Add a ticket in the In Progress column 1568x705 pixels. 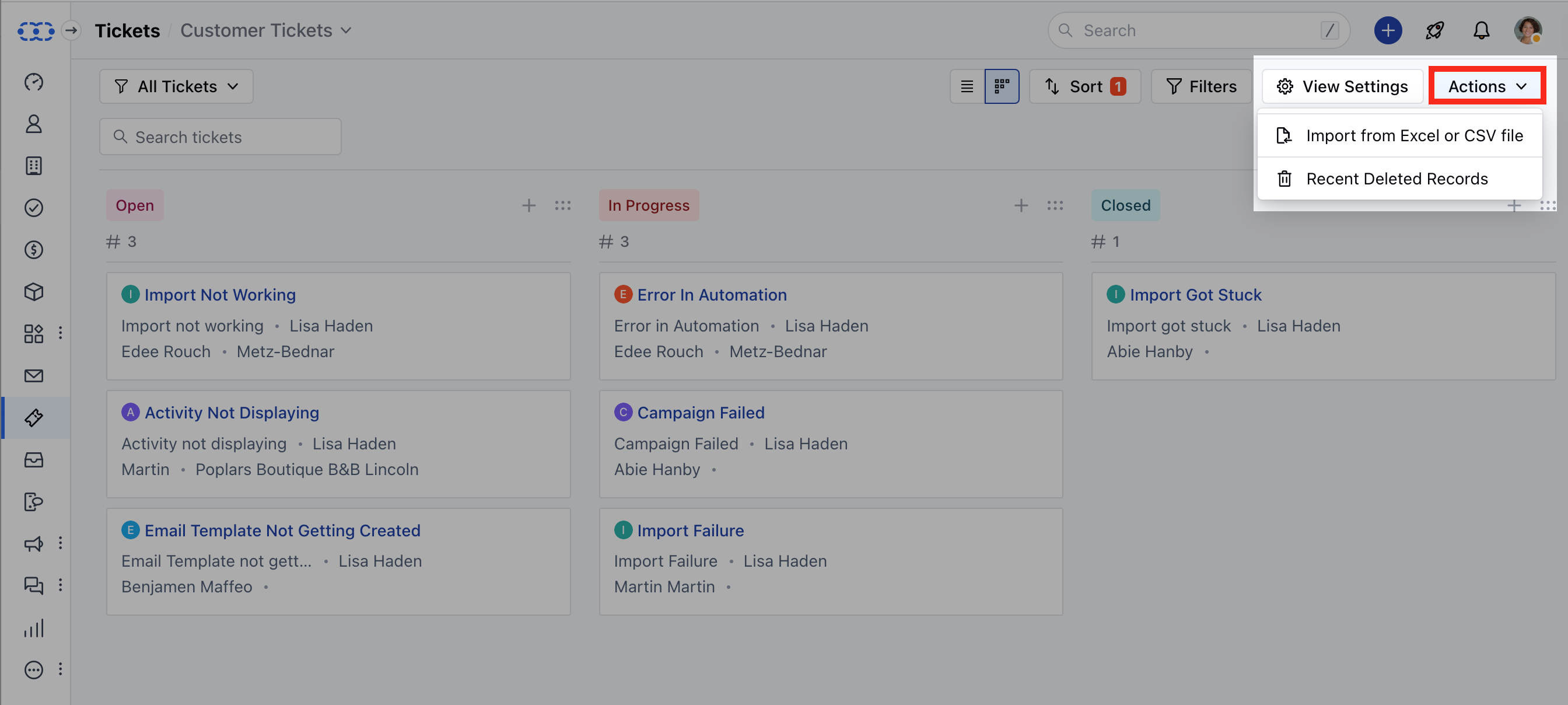[1021, 206]
